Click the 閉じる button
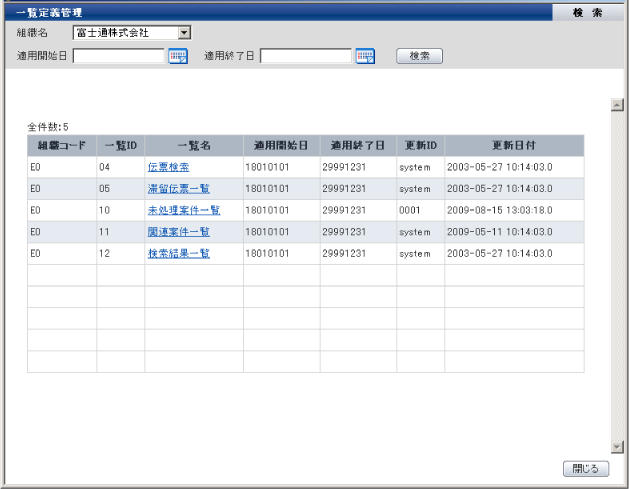 point(586,469)
